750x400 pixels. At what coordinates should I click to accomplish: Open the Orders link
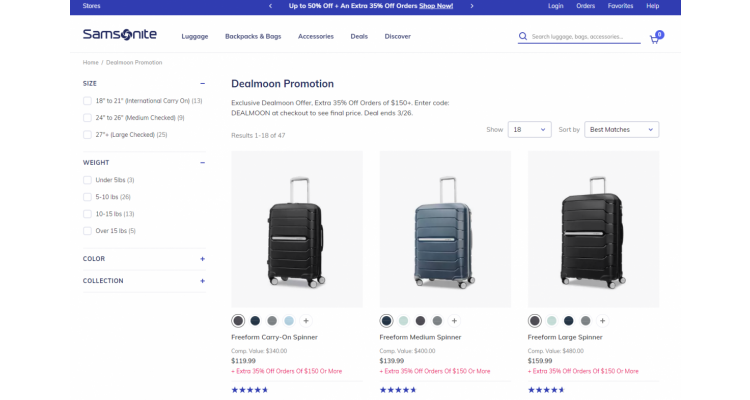pos(585,6)
